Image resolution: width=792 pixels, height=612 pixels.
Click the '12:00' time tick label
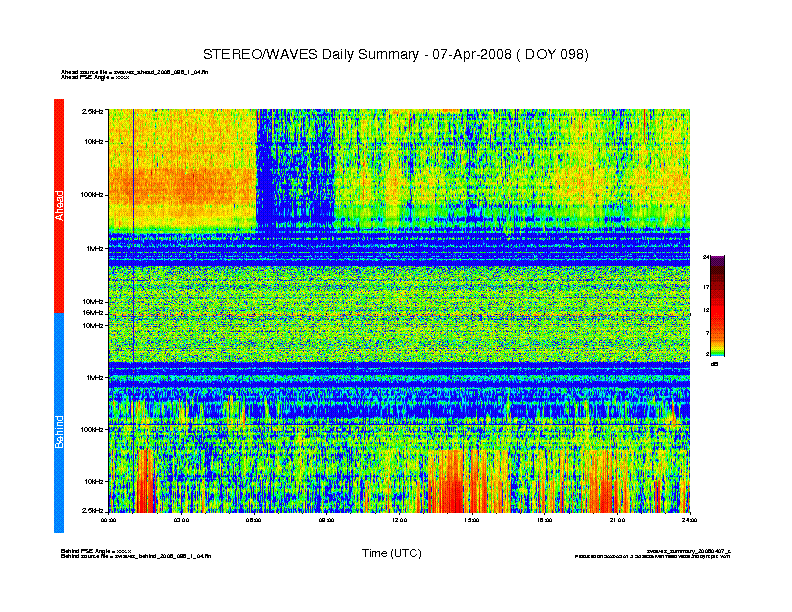tap(399, 520)
